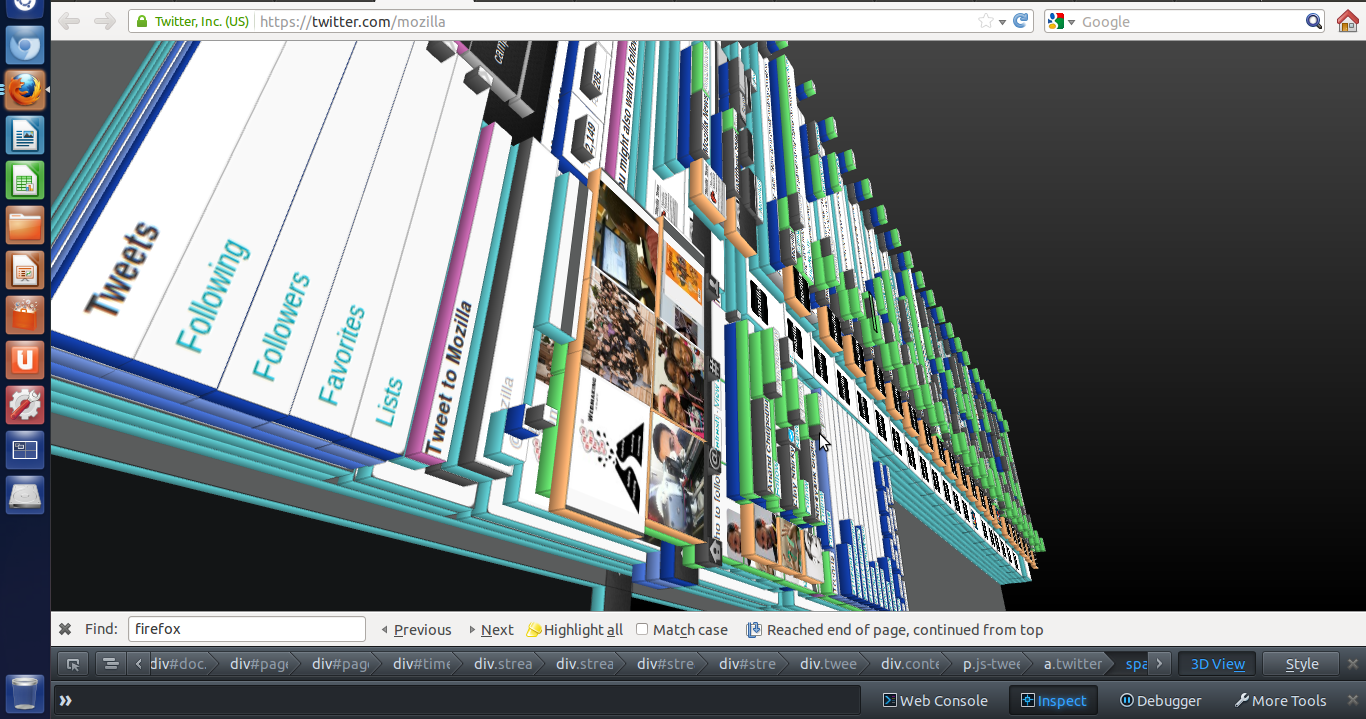This screenshot has height=719, width=1366.
Task: Close the developer toolbar at bottom right
Action: point(1353,701)
